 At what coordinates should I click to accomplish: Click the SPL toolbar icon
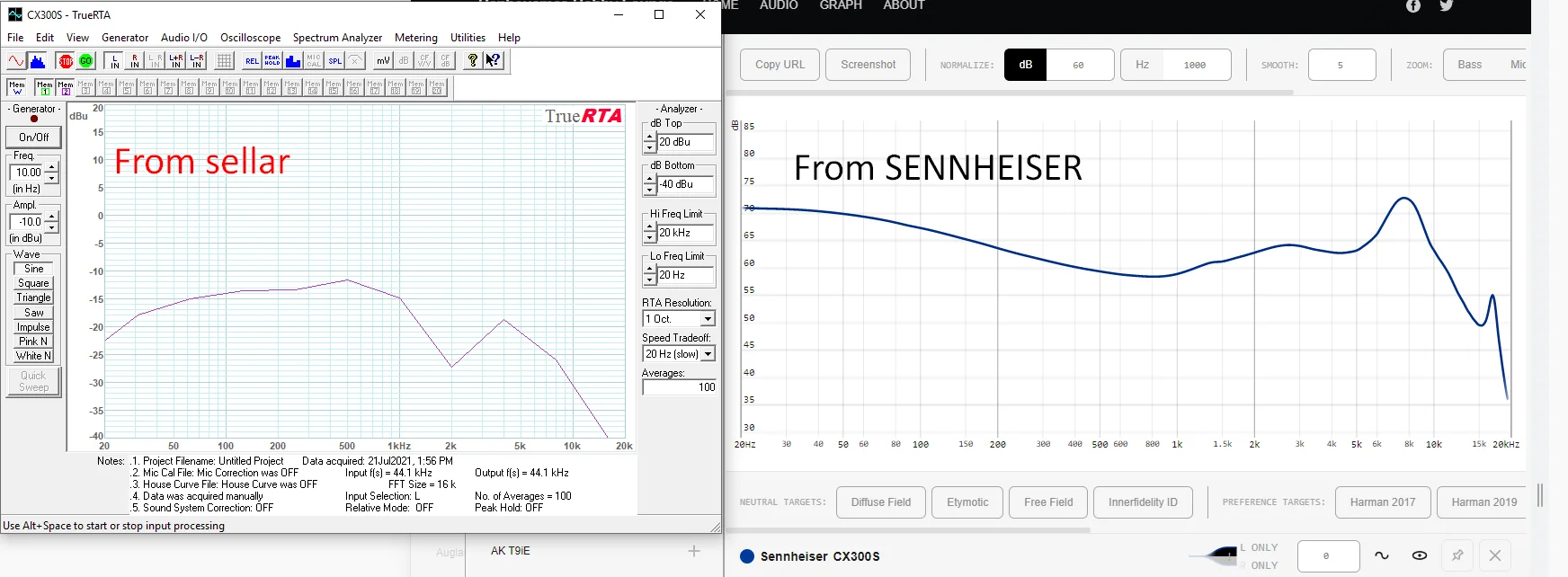coord(334,61)
